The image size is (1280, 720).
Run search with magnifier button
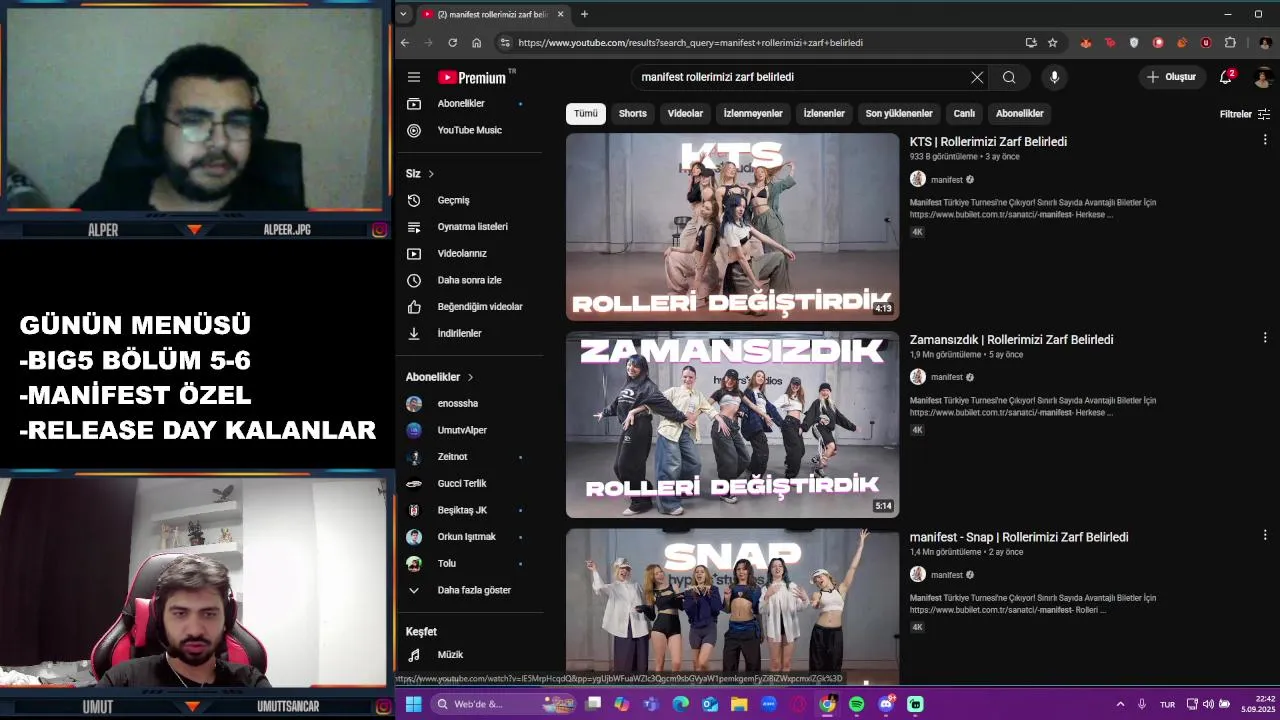1009,77
